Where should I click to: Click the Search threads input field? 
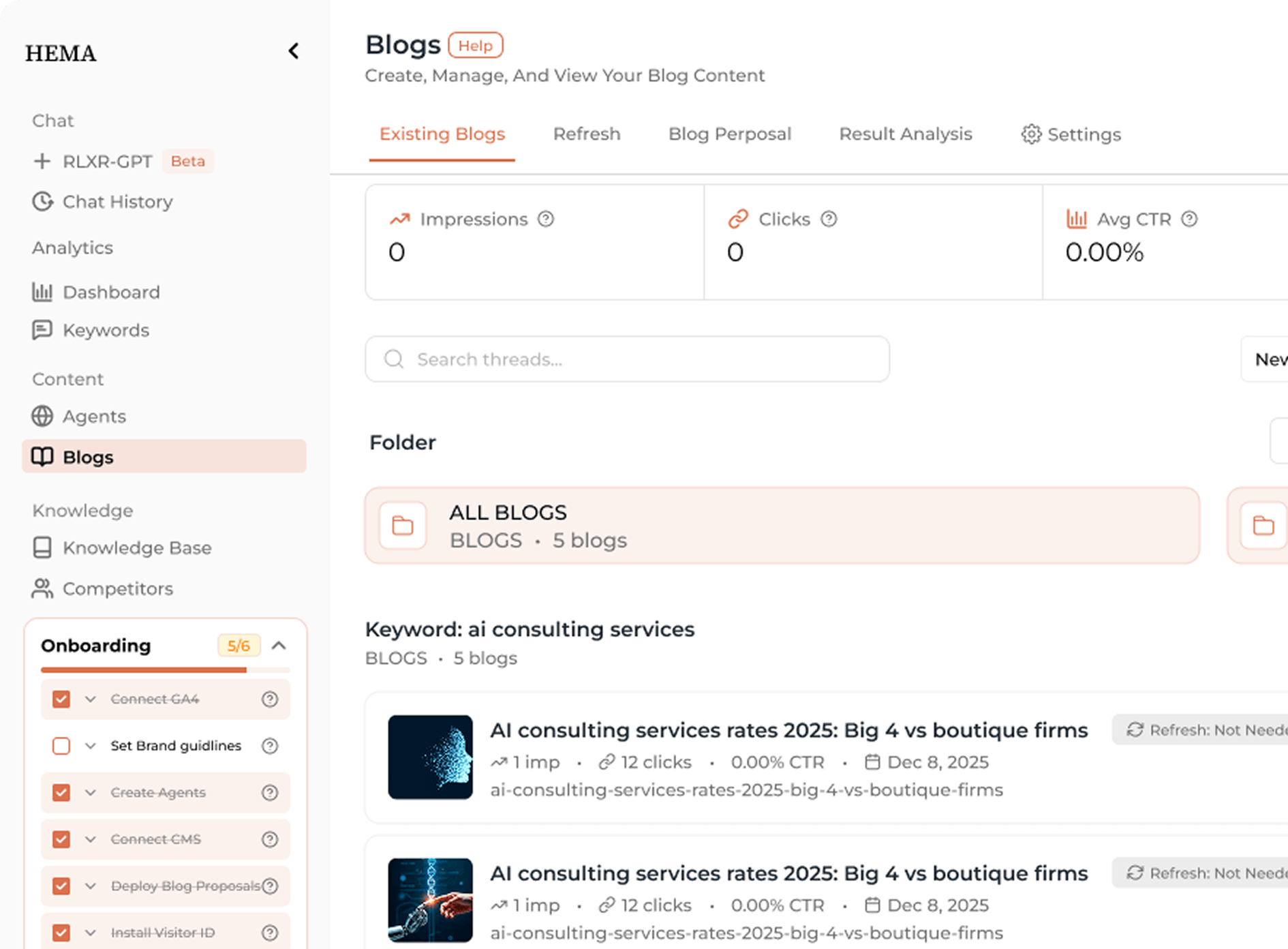coord(627,359)
